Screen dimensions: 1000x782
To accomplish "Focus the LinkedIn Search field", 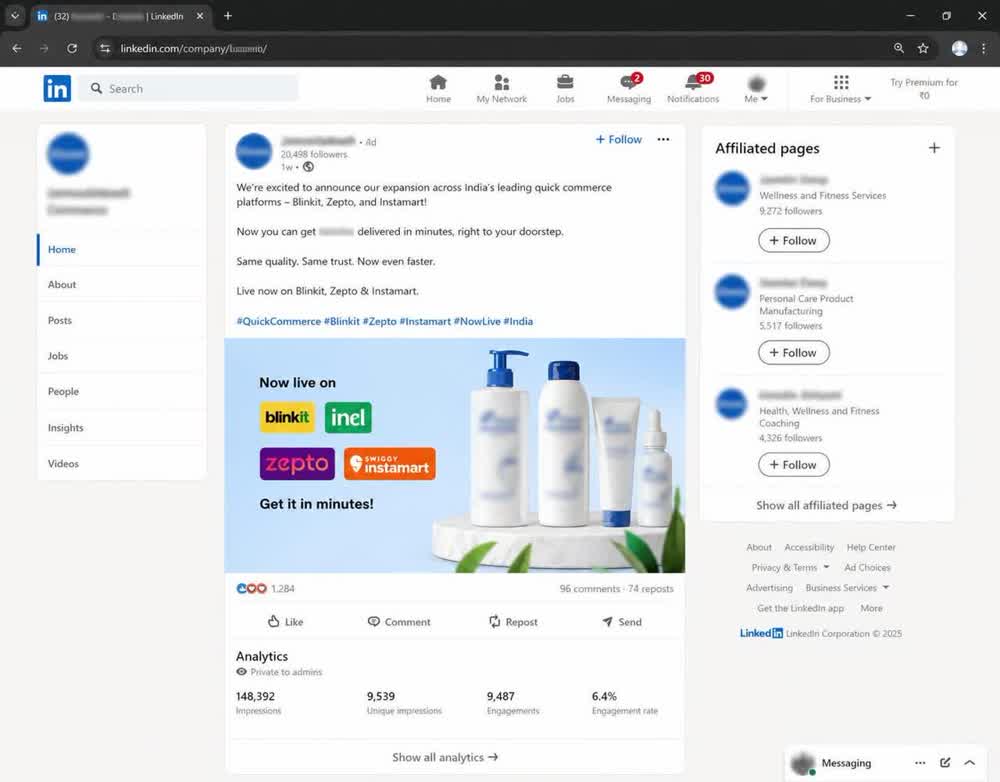I will coord(189,88).
